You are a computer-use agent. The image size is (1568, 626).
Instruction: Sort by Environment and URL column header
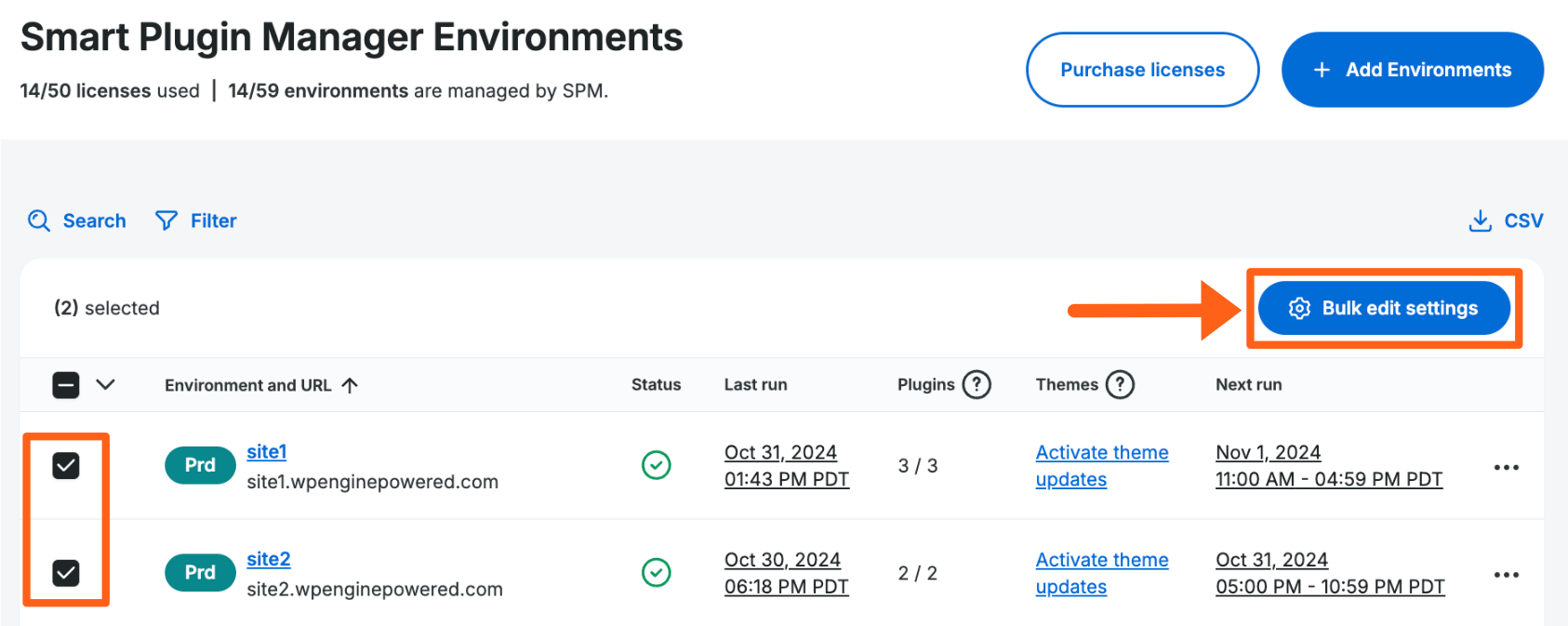point(248,385)
